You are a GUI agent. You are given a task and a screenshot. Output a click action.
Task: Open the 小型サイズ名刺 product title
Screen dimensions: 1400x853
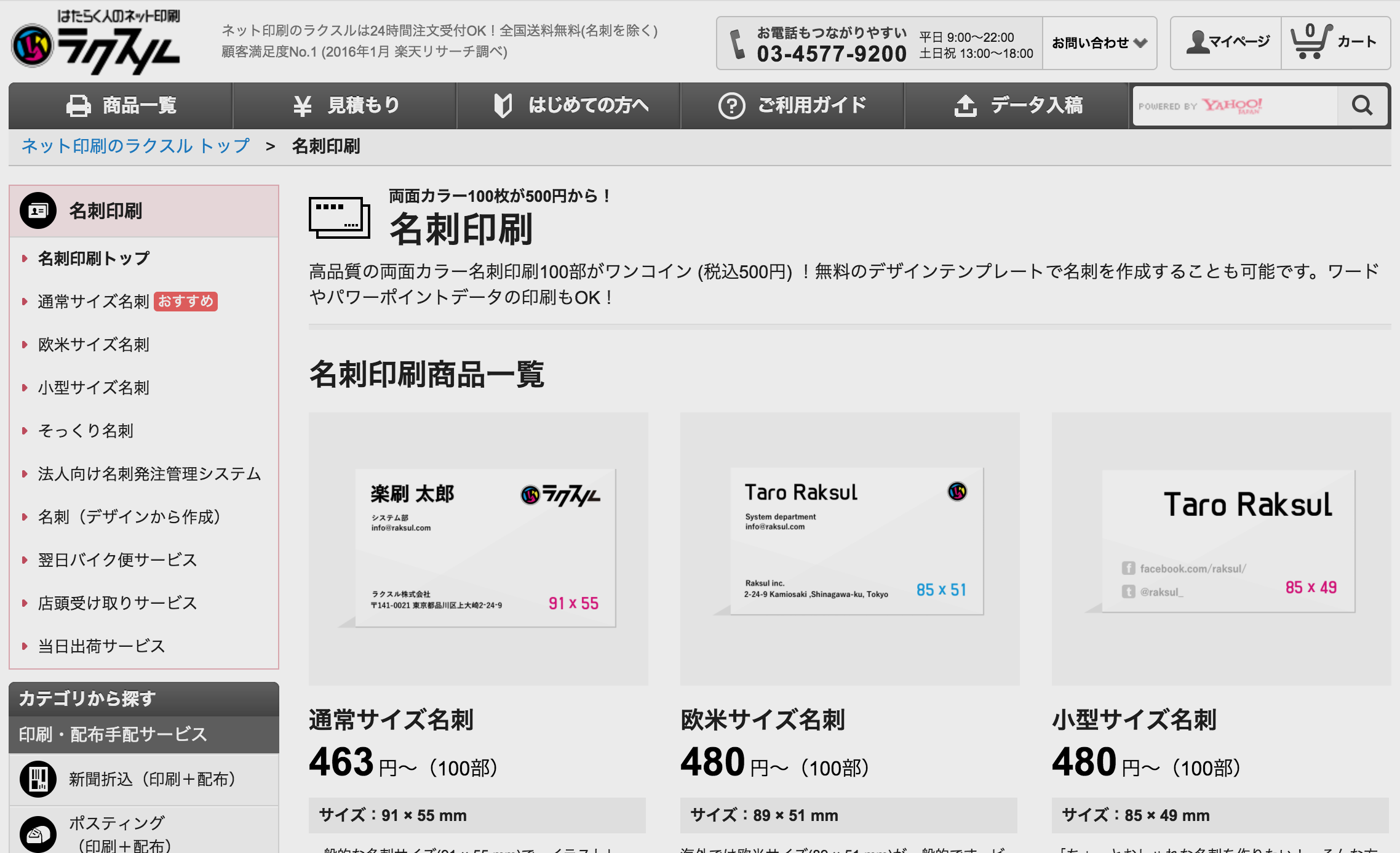(1134, 719)
